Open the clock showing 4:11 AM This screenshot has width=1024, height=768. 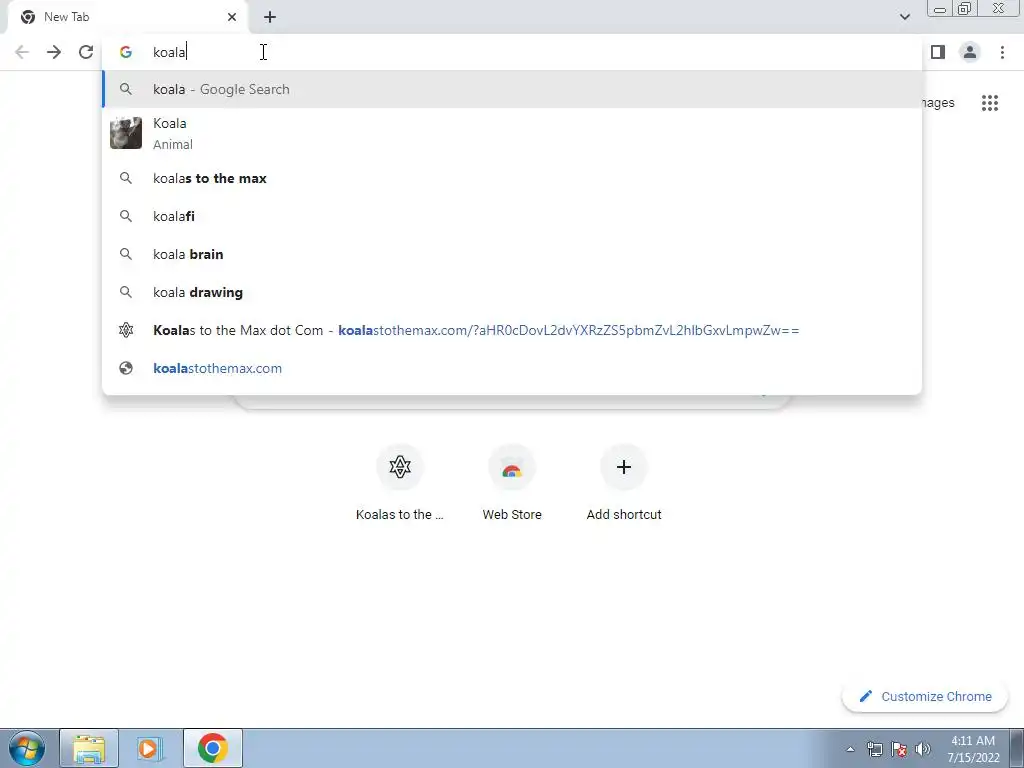(973, 749)
